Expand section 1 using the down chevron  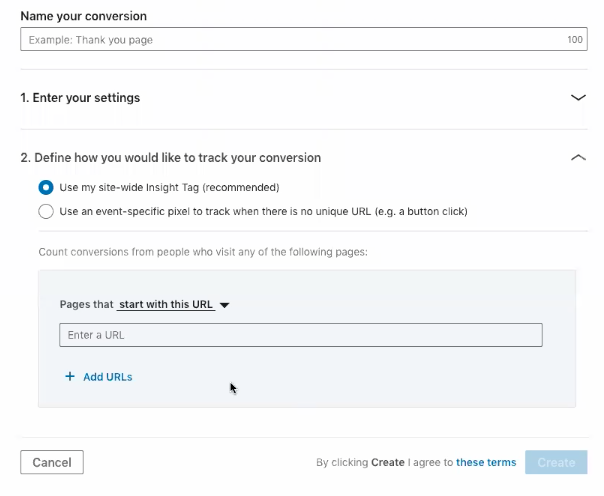577,98
